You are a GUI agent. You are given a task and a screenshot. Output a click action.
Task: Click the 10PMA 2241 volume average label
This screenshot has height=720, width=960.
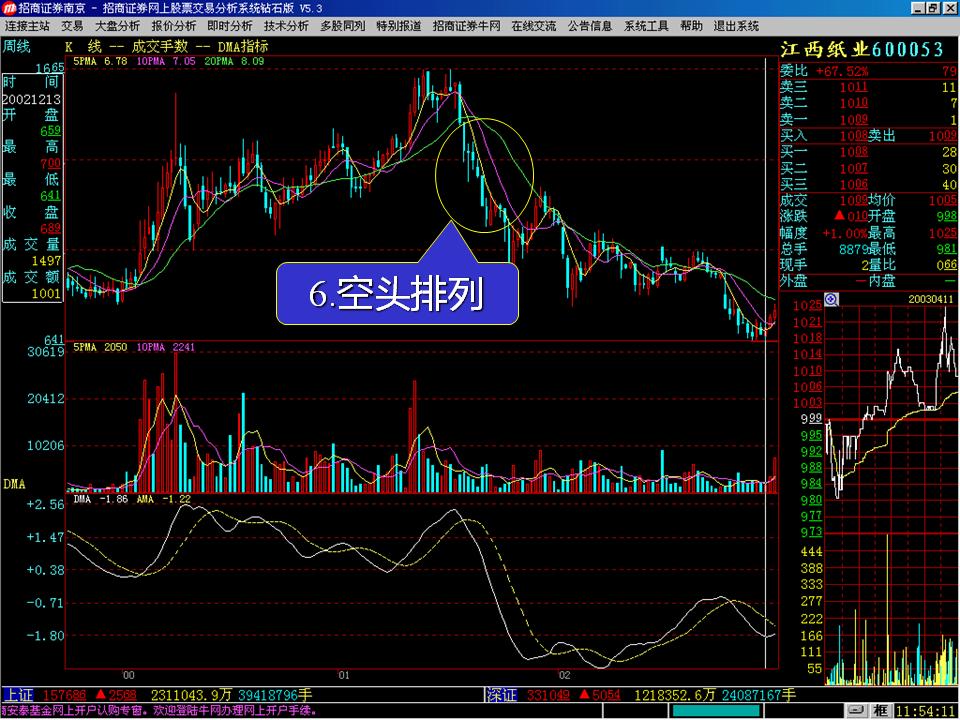[167, 347]
